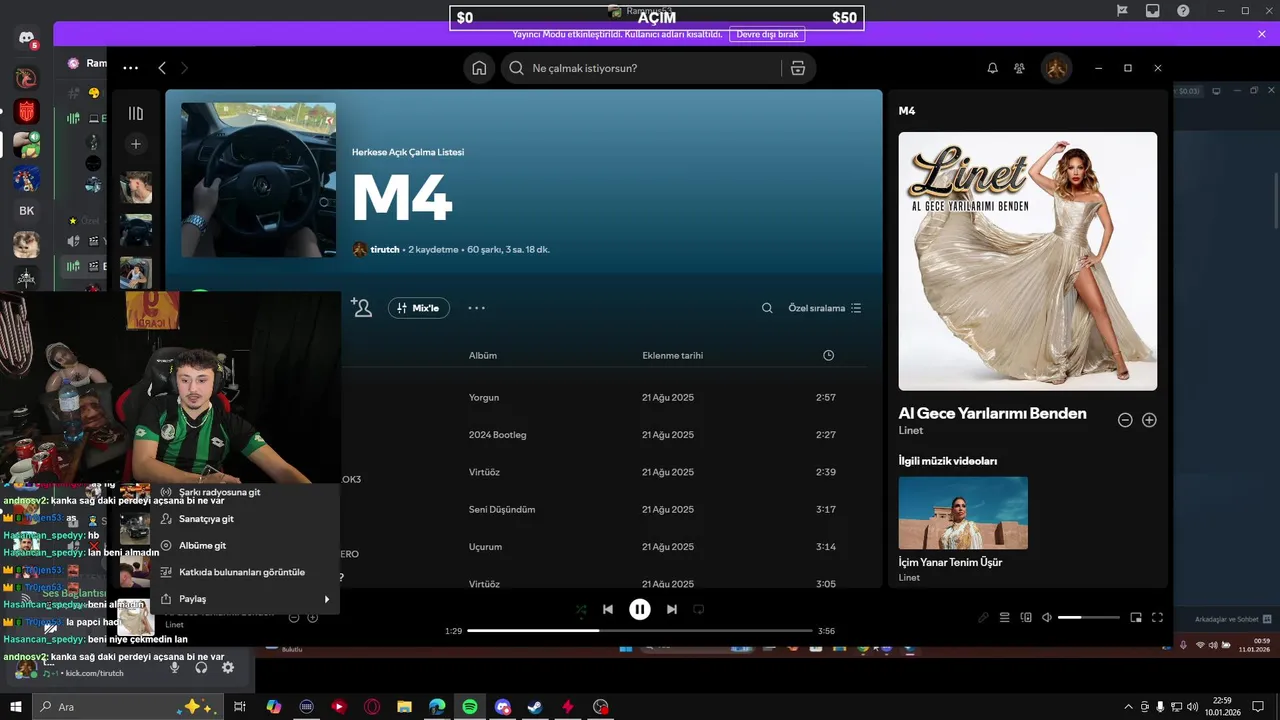
Task: Open the three-dots Spotify app menu
Action: coord(130,68)
